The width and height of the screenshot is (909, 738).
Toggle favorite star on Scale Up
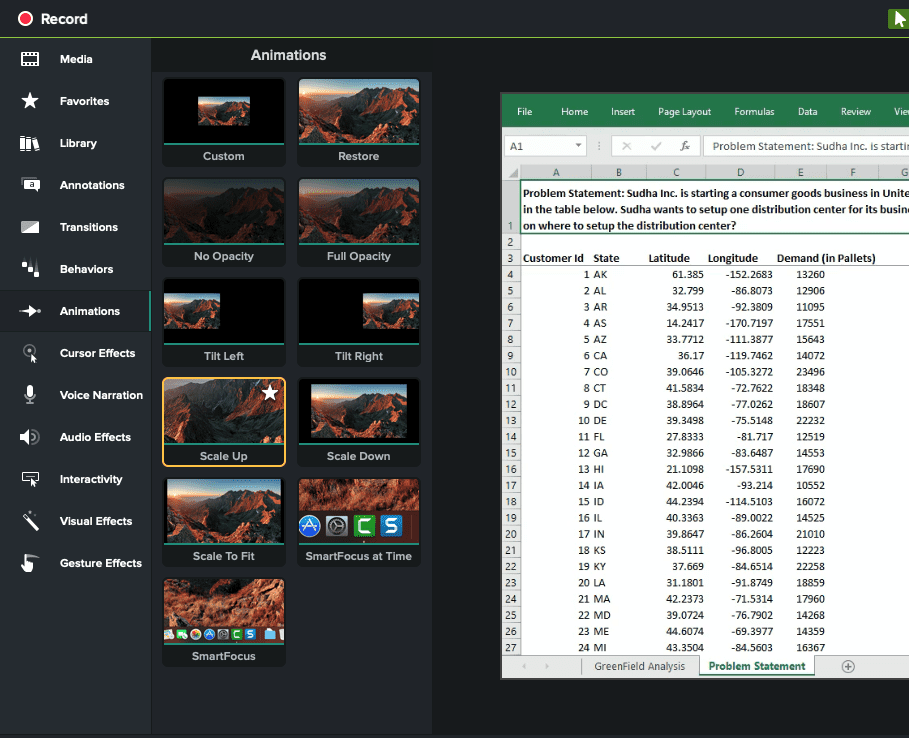(x=269, y=394)
